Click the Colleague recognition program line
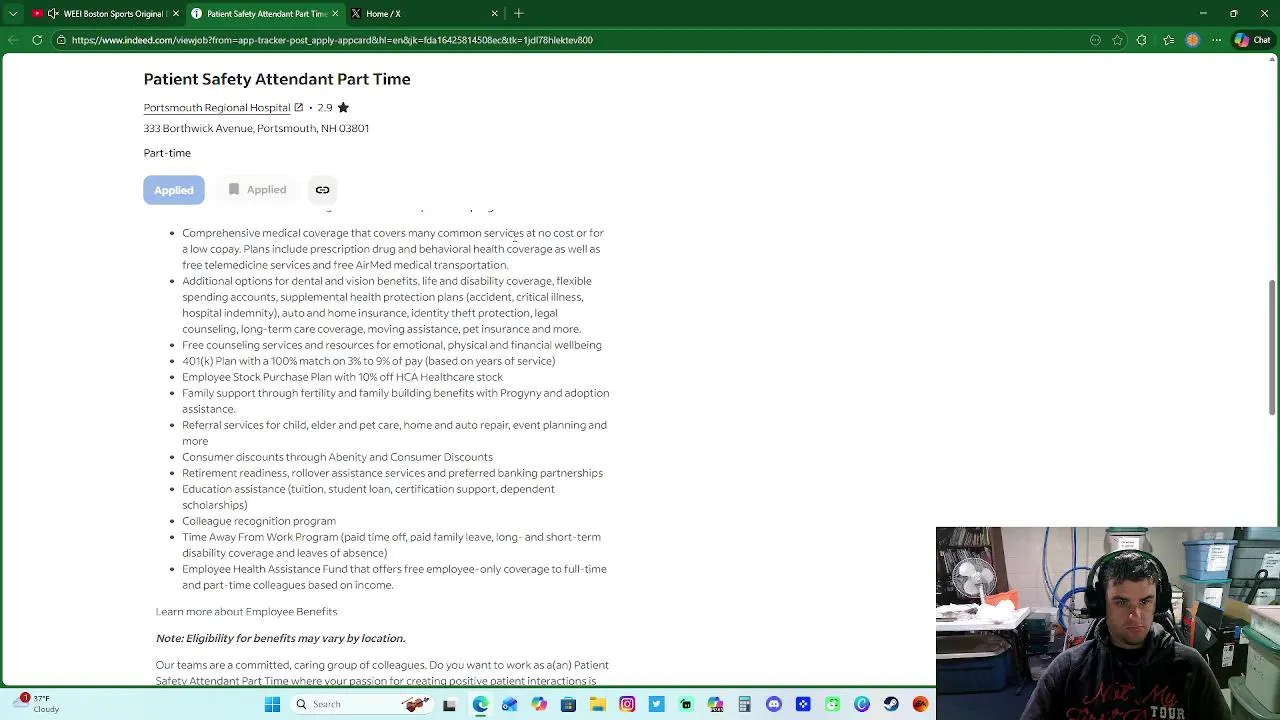 (x=259, y=521)
